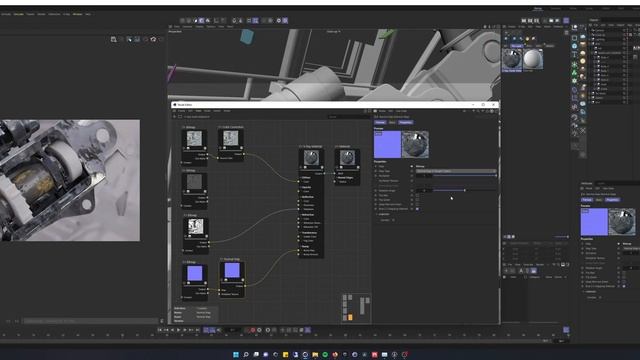
Task: Click the purple layout icon at top right
Action: (566, 20)
